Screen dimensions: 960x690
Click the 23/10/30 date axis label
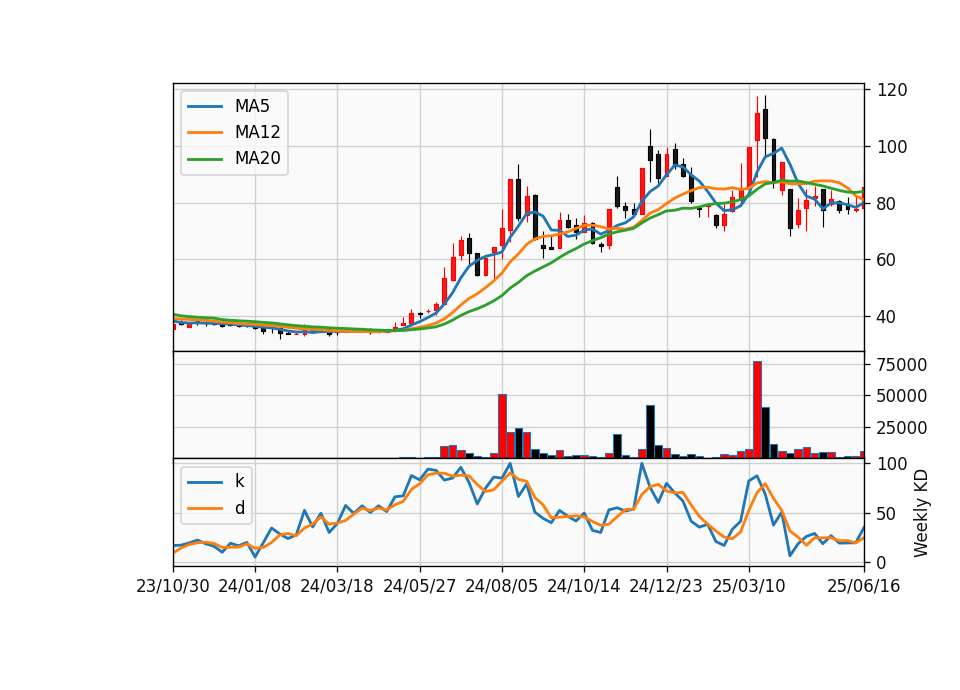pos(173,587)
